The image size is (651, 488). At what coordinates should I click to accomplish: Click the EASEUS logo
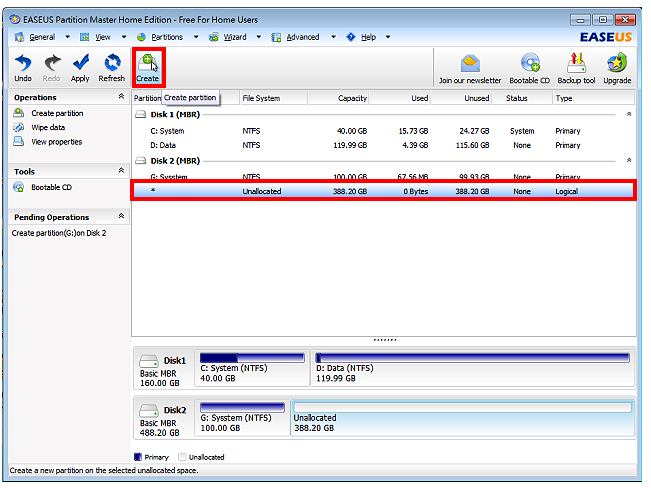(x=605, y=37)
